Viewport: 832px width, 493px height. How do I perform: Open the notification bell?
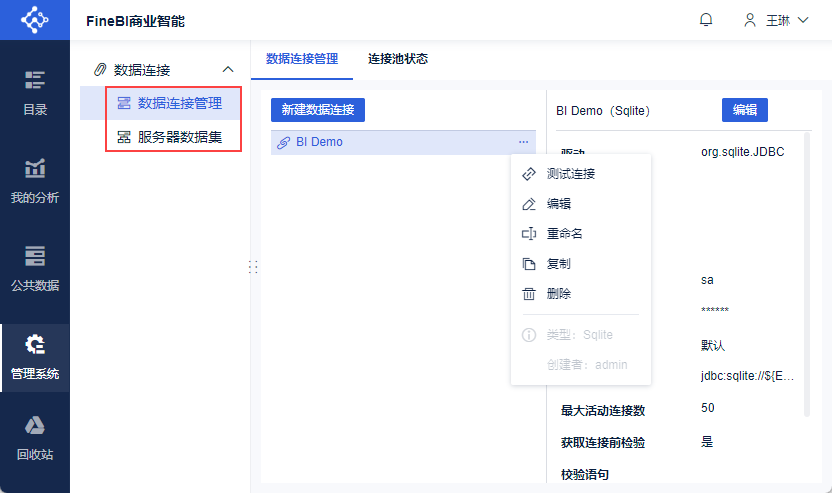(707, 20)
